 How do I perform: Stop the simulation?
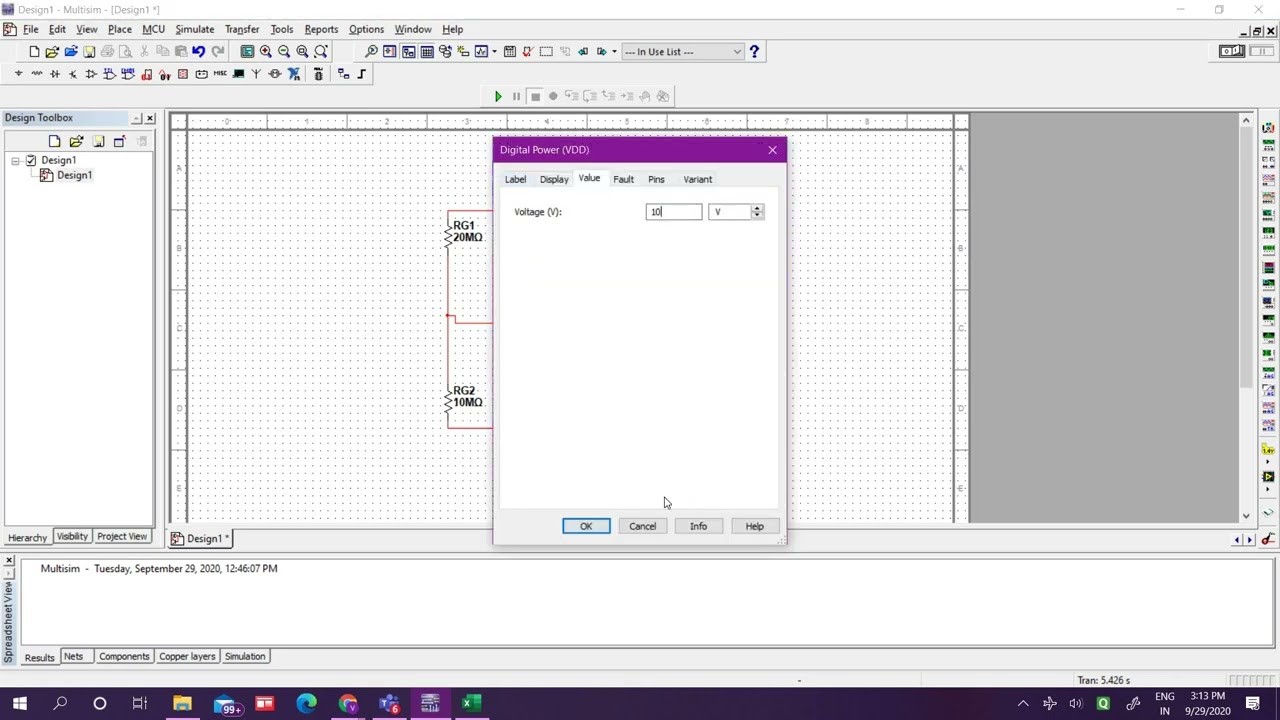coord(535,96)
